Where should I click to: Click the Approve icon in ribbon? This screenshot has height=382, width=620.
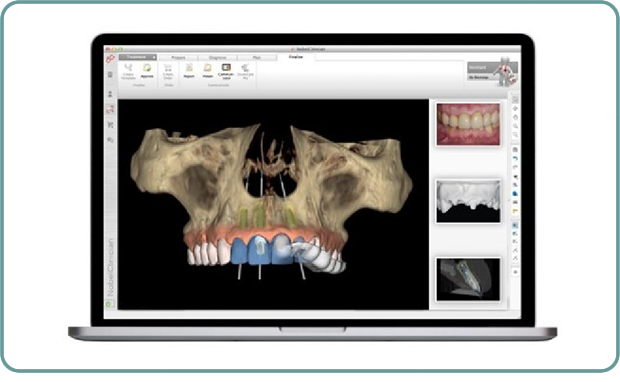(x=147, y=70)
